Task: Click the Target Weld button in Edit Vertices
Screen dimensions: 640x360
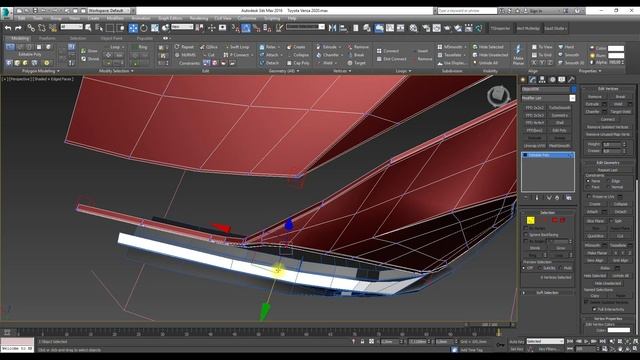Action: coord(620,111)
